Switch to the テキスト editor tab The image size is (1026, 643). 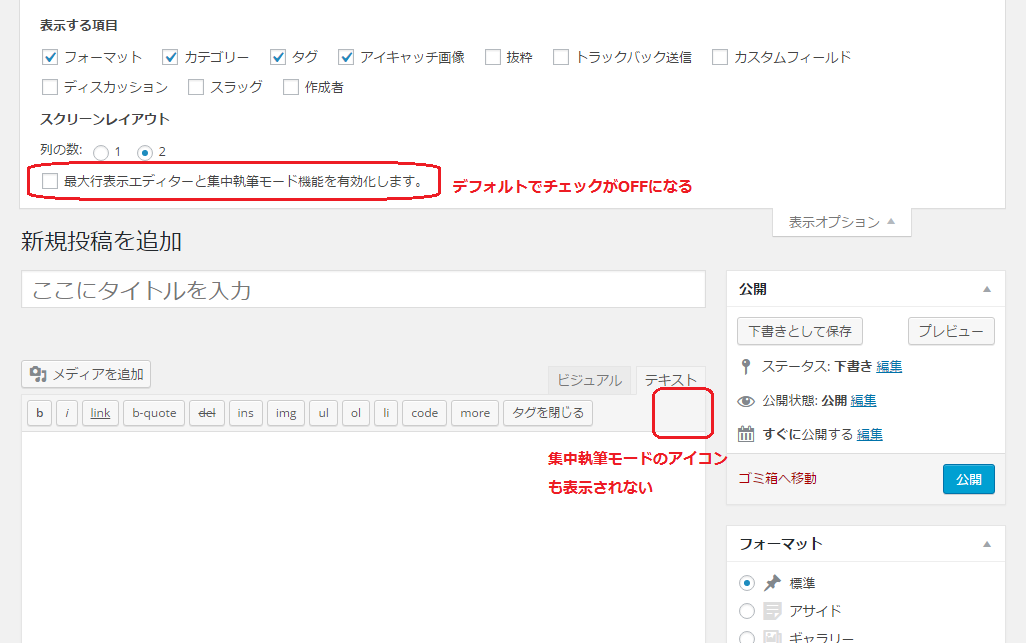(669, 379)
